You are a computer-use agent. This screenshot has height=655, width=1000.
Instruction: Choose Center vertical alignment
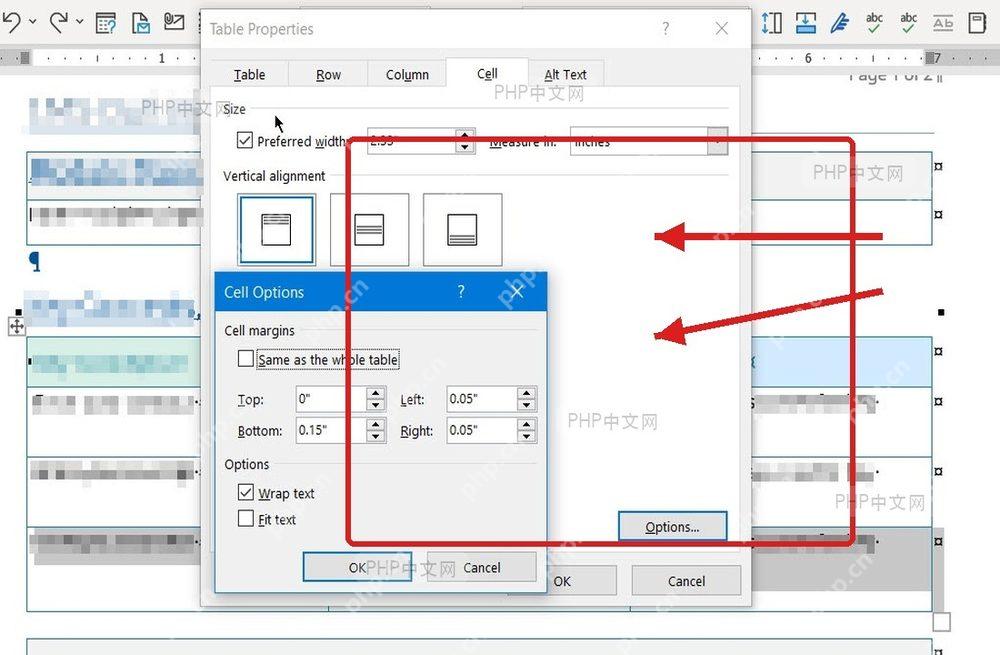[x=369, y=230]
